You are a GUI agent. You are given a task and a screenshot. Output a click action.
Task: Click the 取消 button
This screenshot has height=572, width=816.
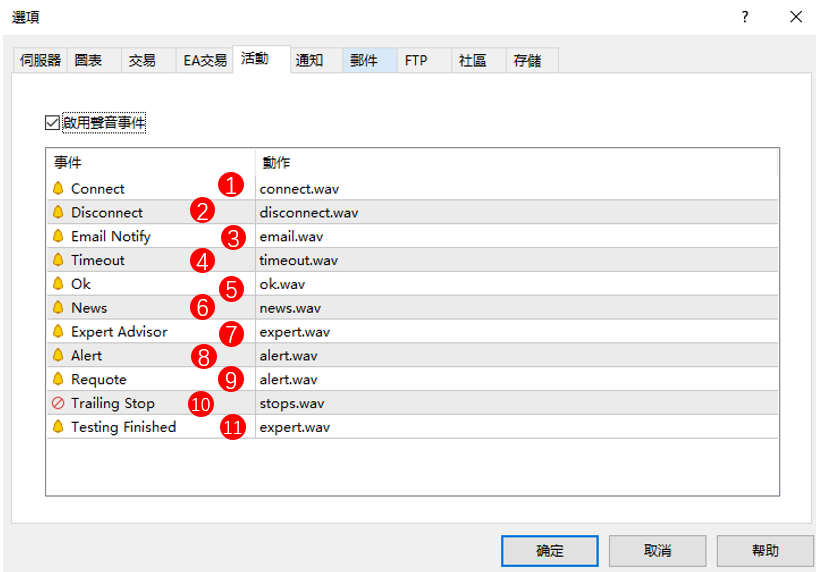[x=657, y=551]
